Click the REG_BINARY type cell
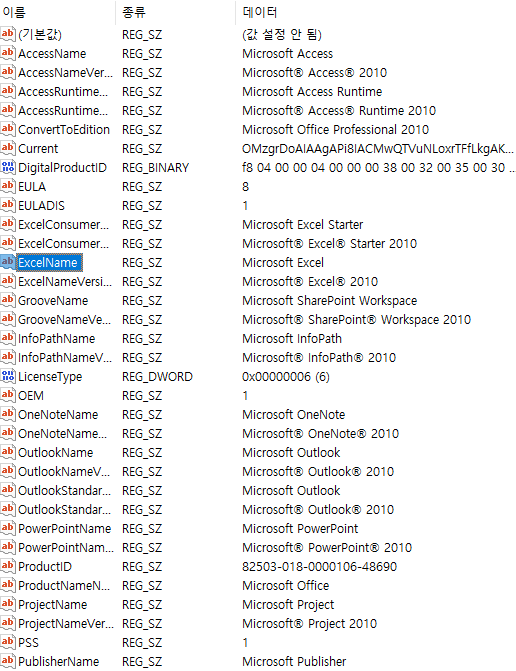The width and height of the screenshot is (516, 671). tap(155, 167)
